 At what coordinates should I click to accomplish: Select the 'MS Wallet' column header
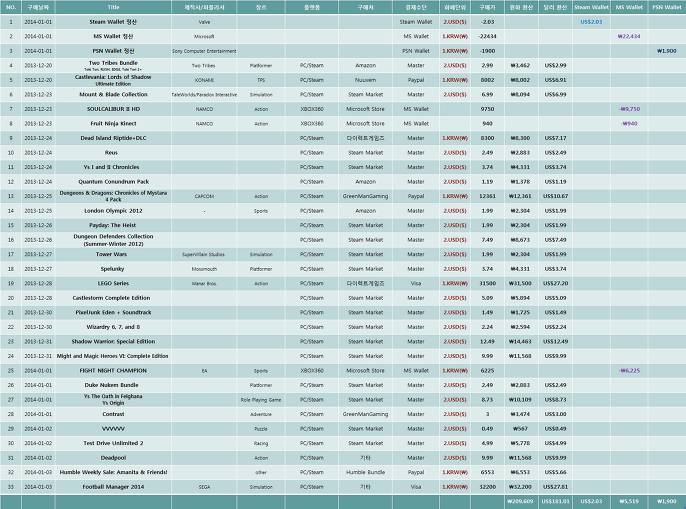[629, 7]
